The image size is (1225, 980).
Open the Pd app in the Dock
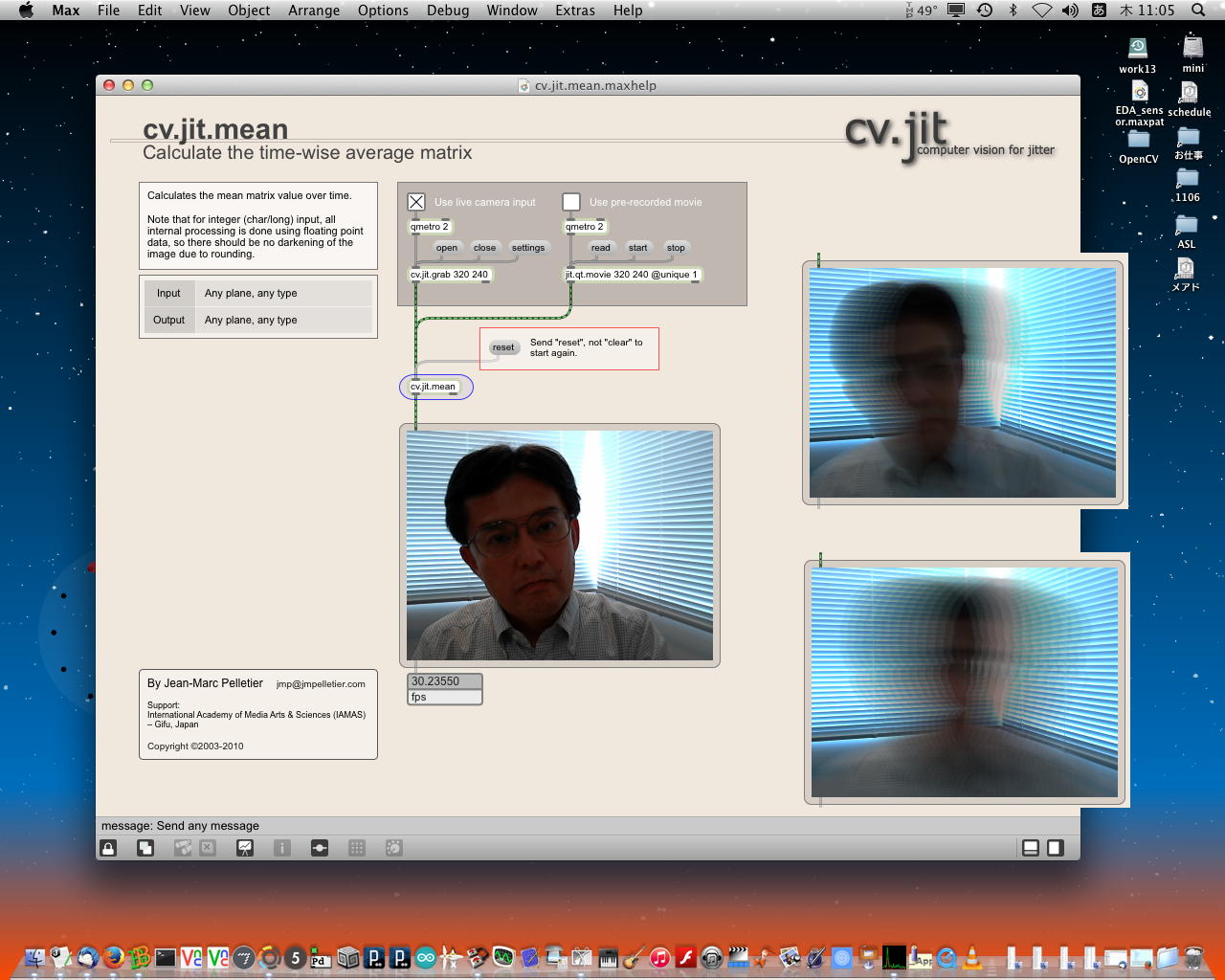(322, 957)
